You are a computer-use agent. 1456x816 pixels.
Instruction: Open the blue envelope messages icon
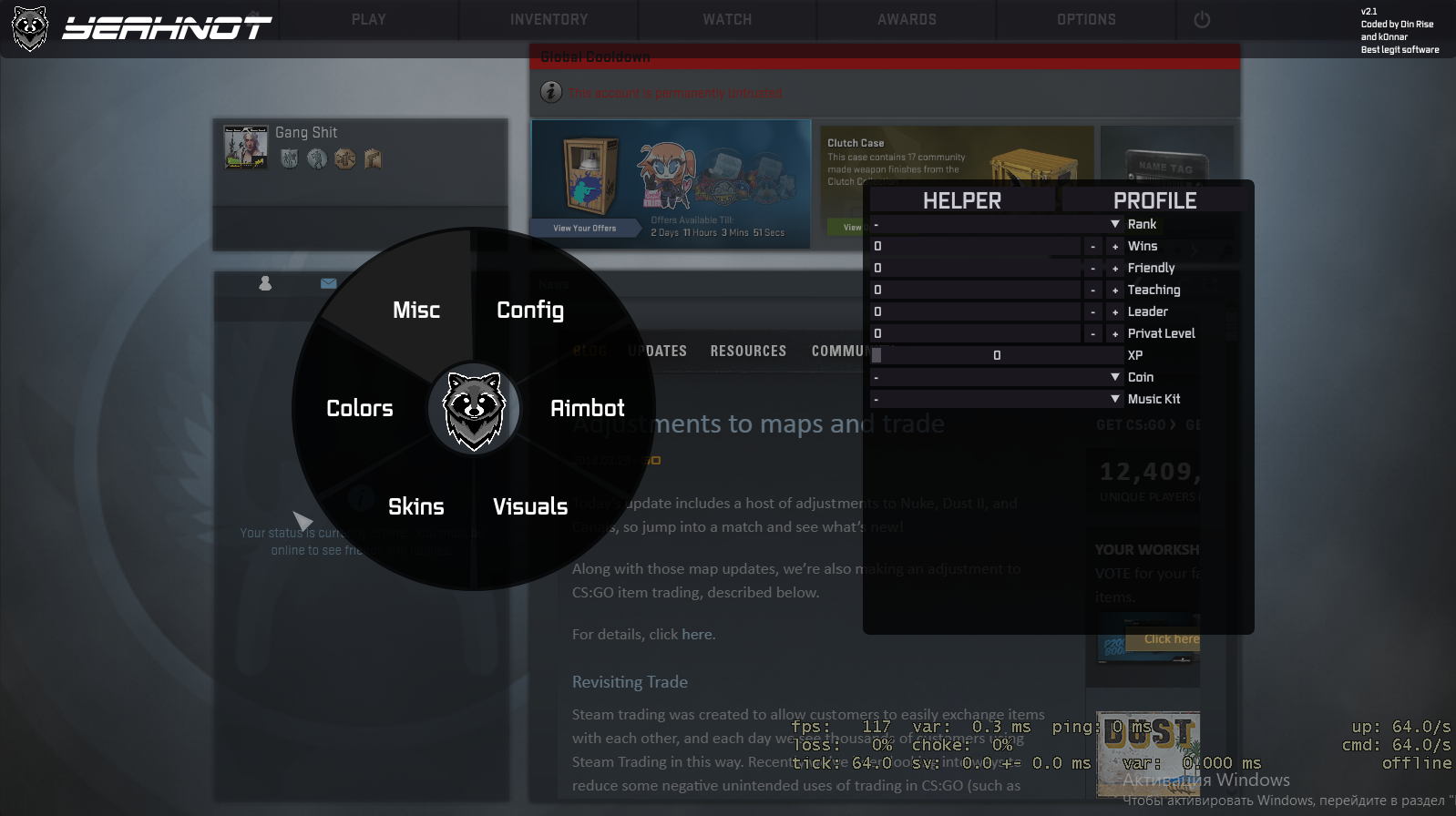[x=329, y=283]
